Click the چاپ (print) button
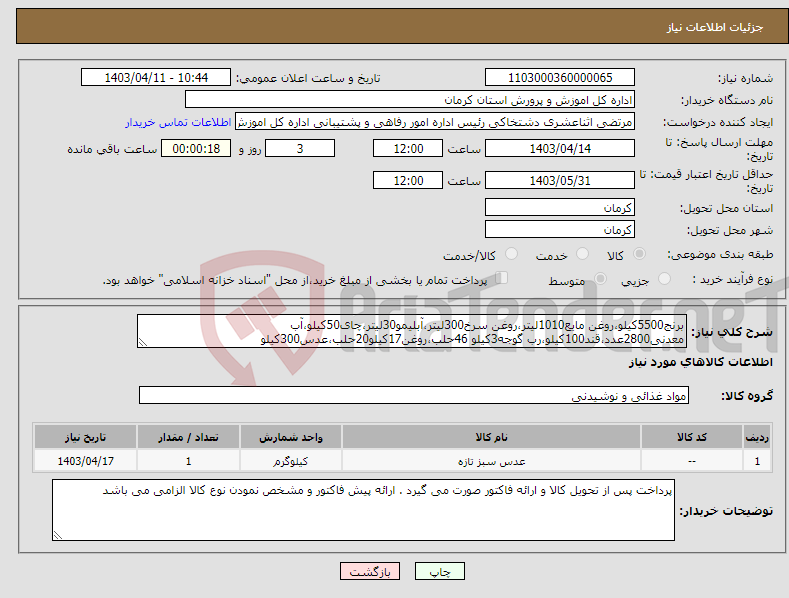The image size is (789, 598). (439, 571)
